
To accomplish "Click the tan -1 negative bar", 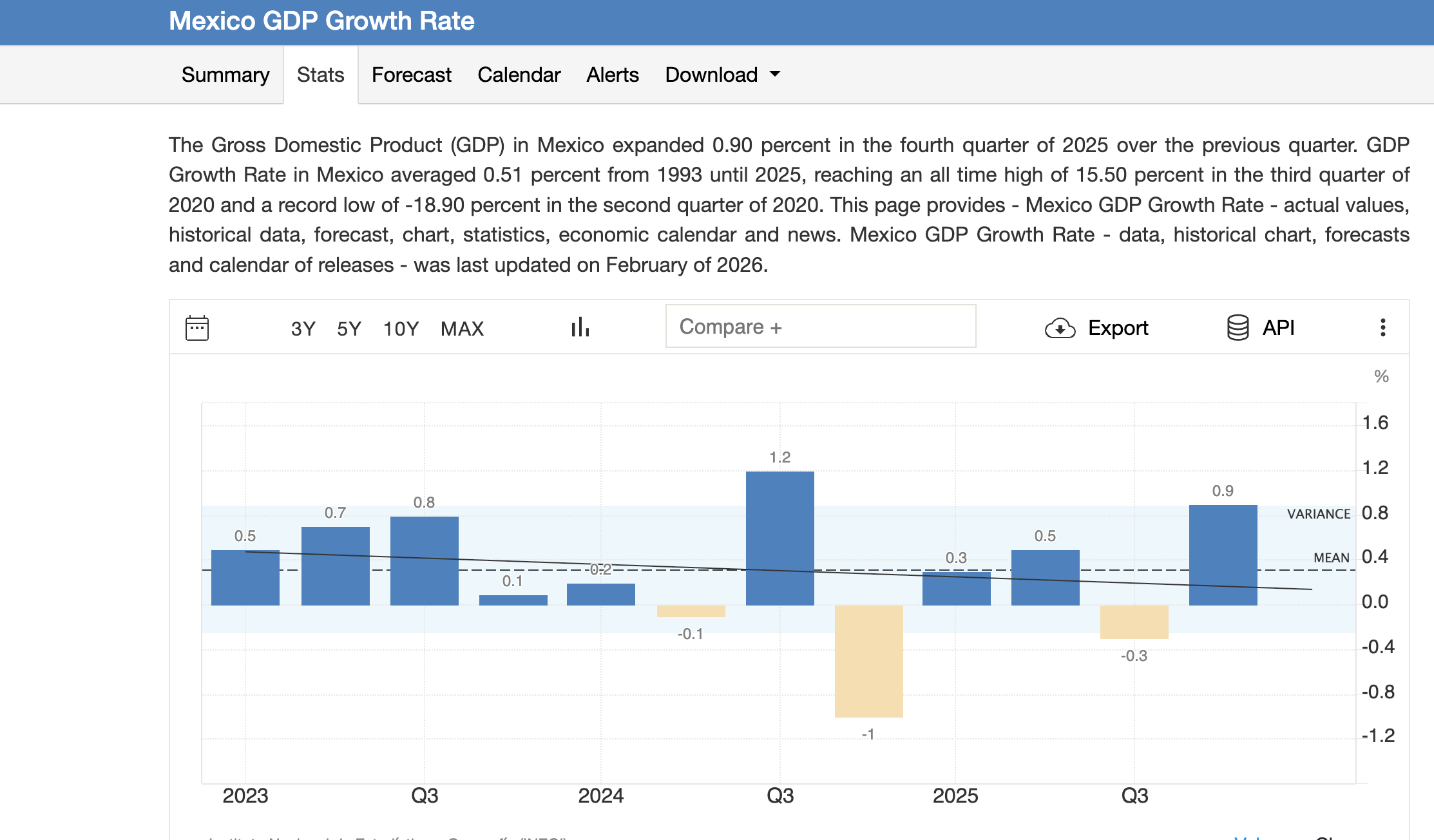I will click(868, 660).
